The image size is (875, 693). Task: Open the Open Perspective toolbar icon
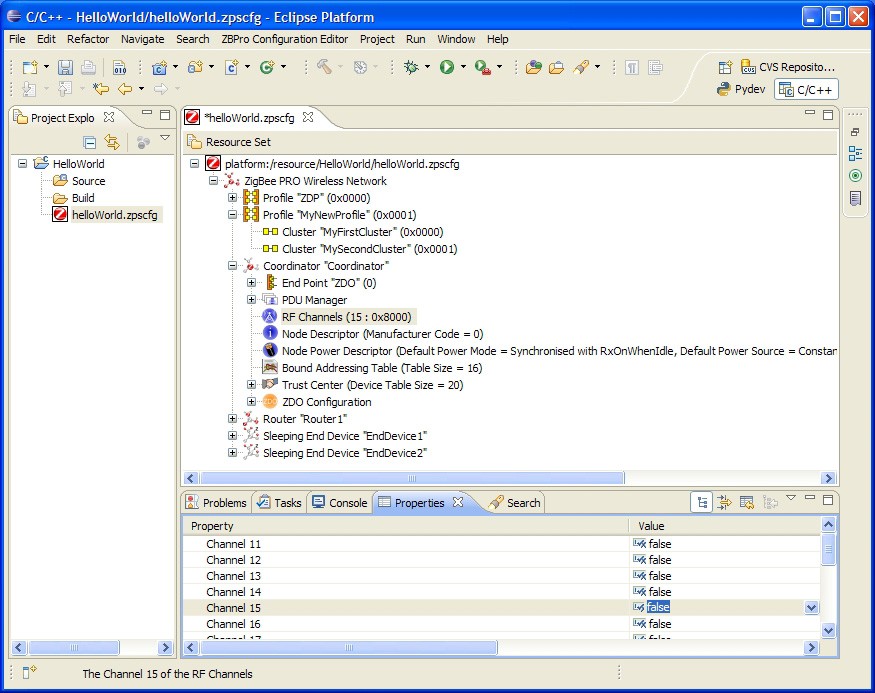(726, 67)
